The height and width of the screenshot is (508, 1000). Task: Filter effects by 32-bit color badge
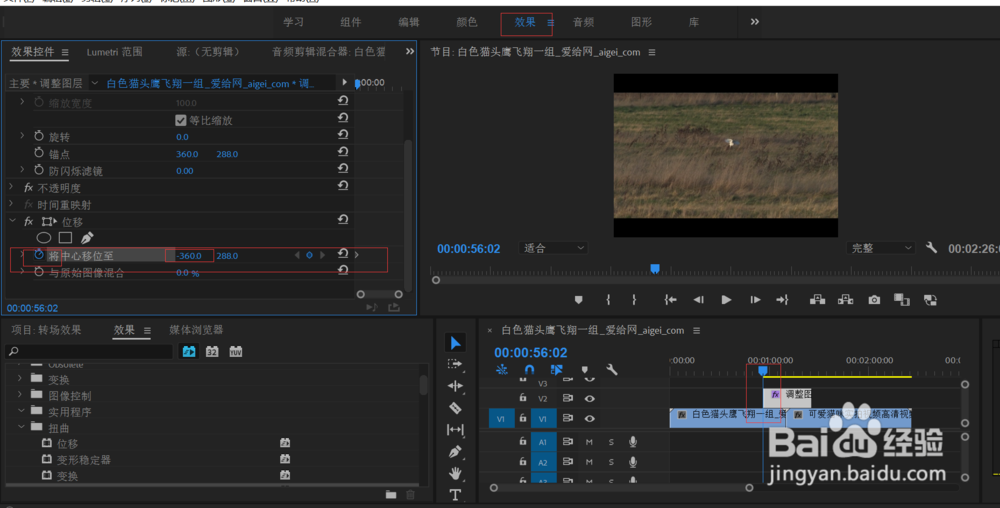tap(212, 351)
